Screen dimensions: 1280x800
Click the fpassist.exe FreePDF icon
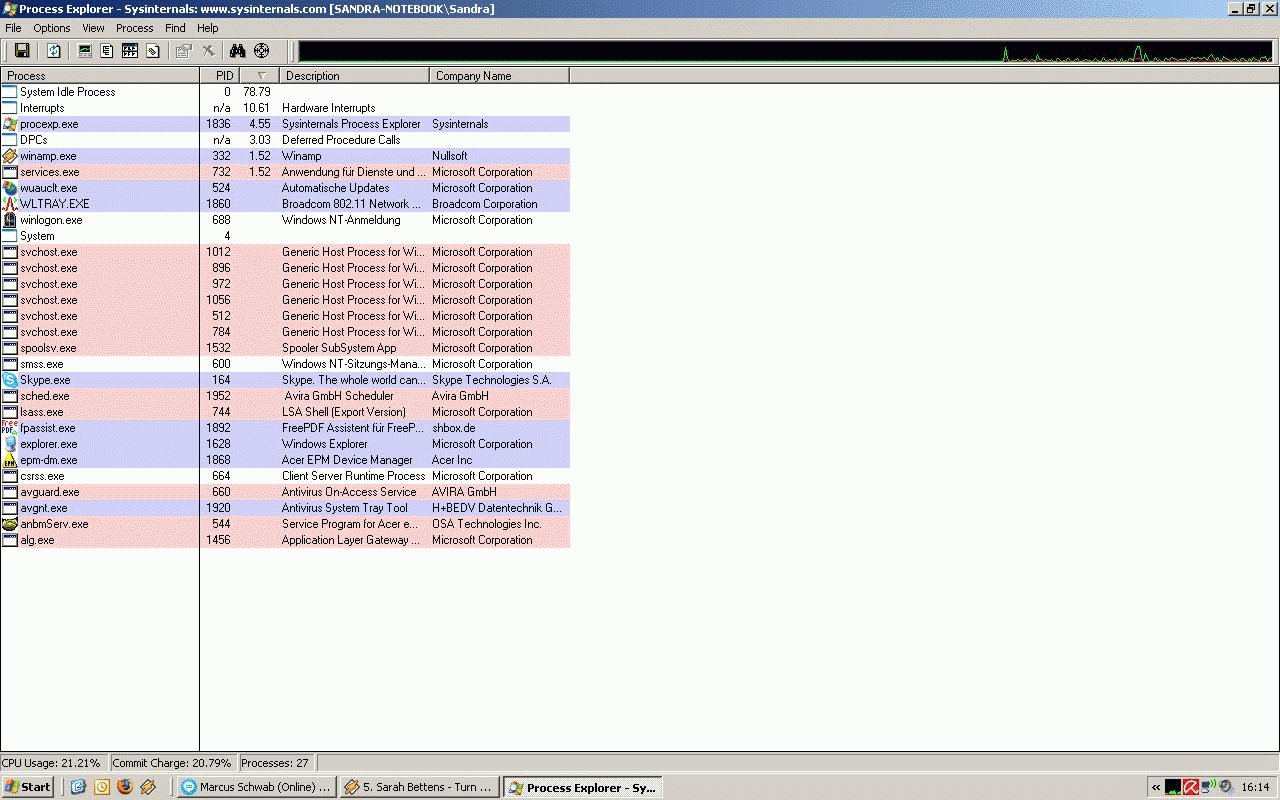10,428
